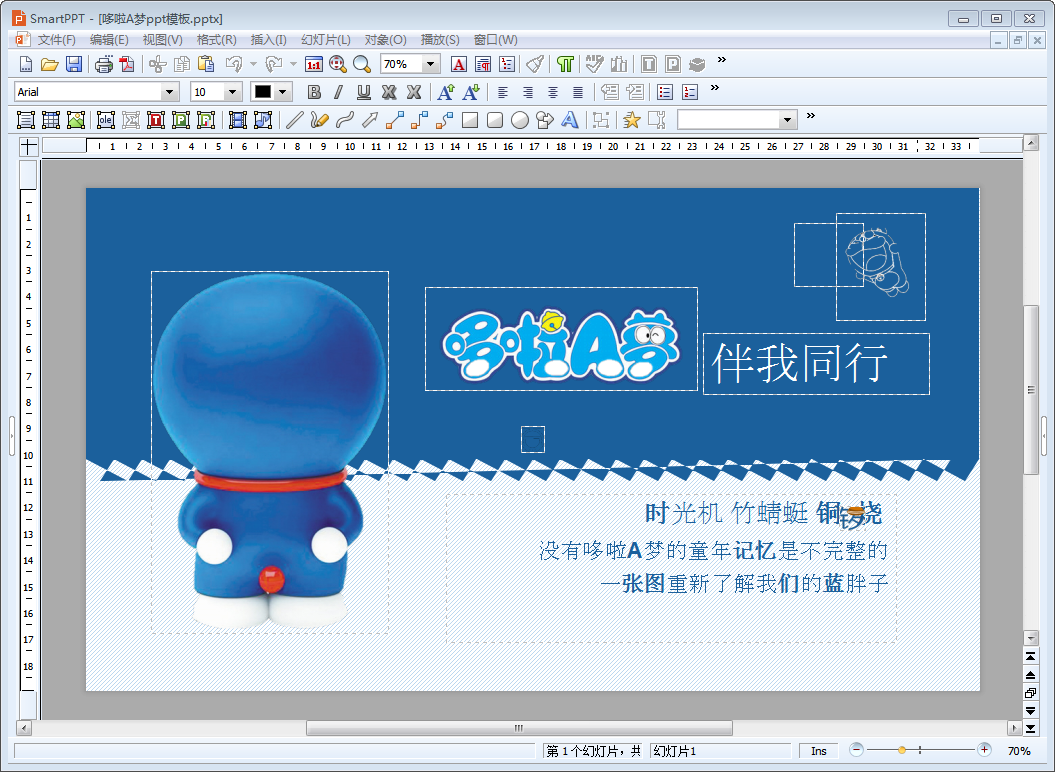This screenshot has height=772, width=1055.
Task: Open the AutoShapes tool
Action: pos(544,120)
